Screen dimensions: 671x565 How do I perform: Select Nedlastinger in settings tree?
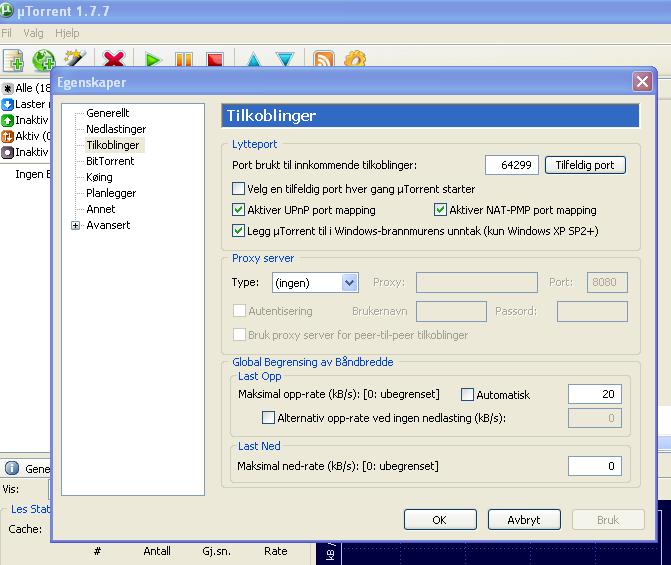click(116, 129)
